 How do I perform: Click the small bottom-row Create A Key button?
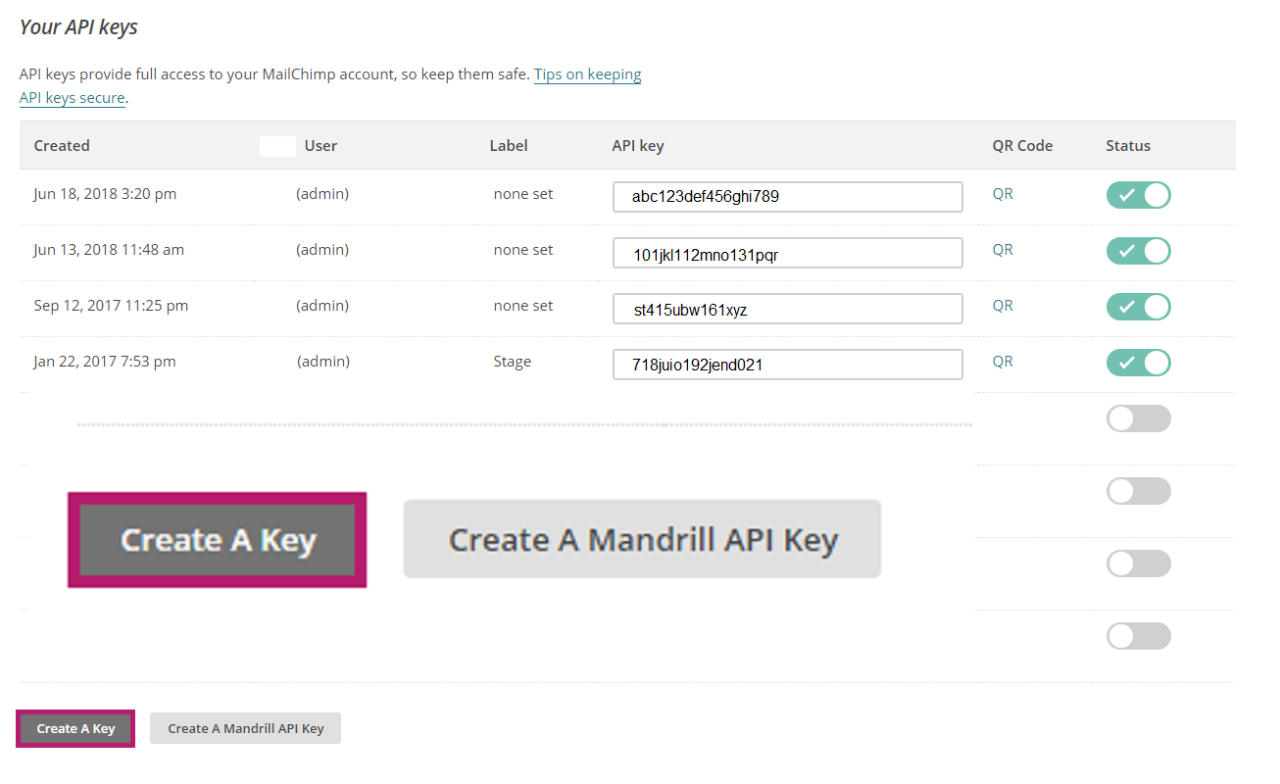coord(76,728)
